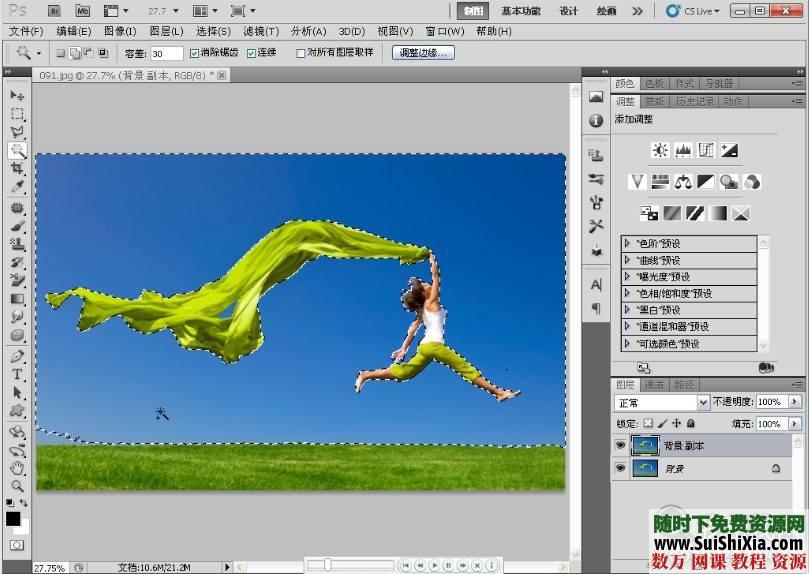
Task: Switch to the 历史记录 tab
Action: pos(692,101)
